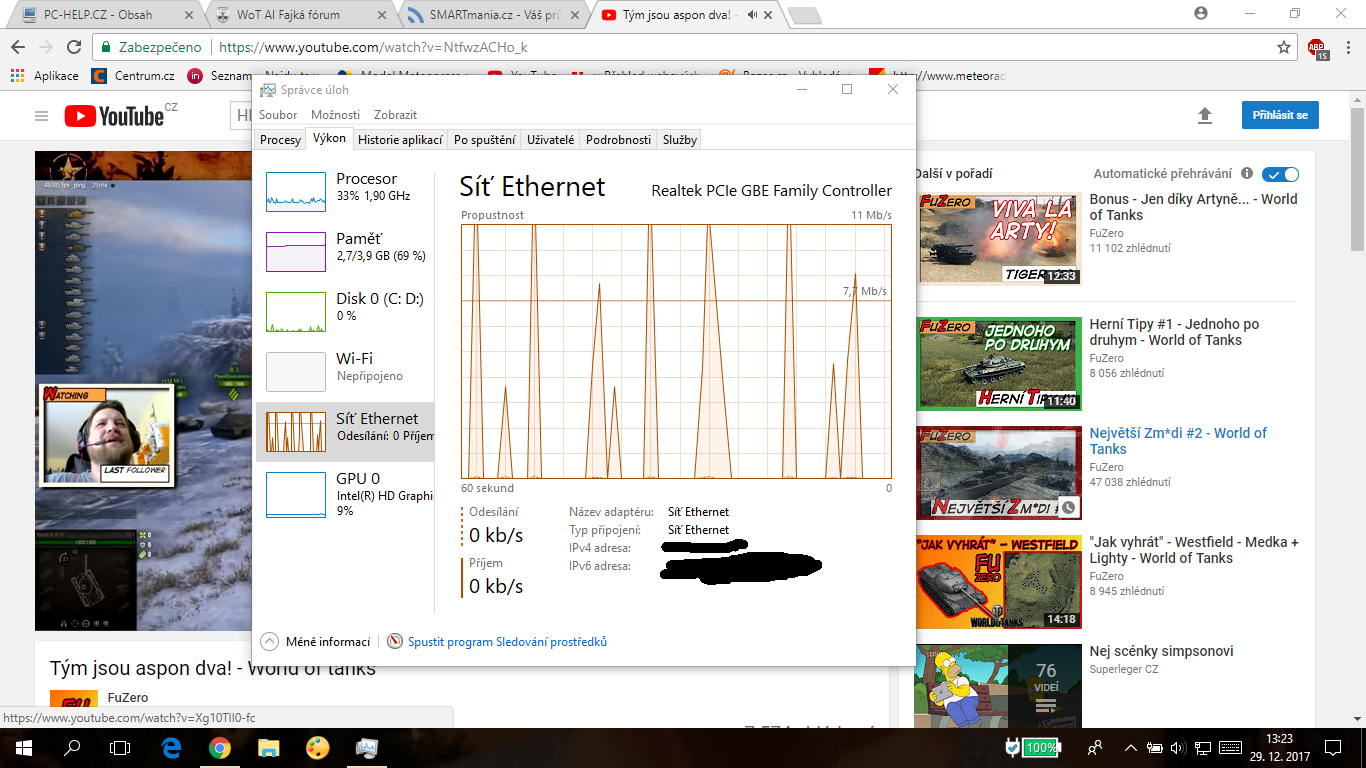Open the Action Center notifications icon
The width and height of the screenshot is (1366, 768).
tap(1332, 747)
